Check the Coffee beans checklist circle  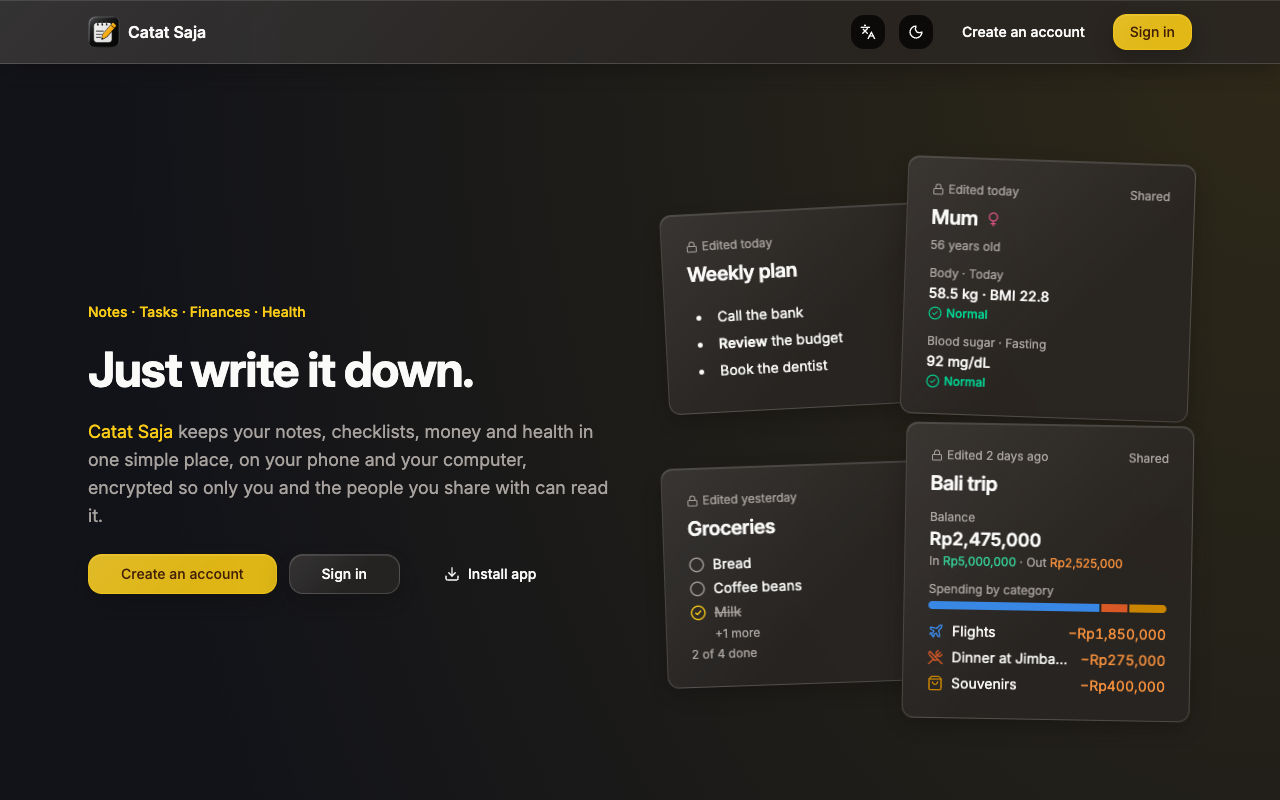[698, 589]
